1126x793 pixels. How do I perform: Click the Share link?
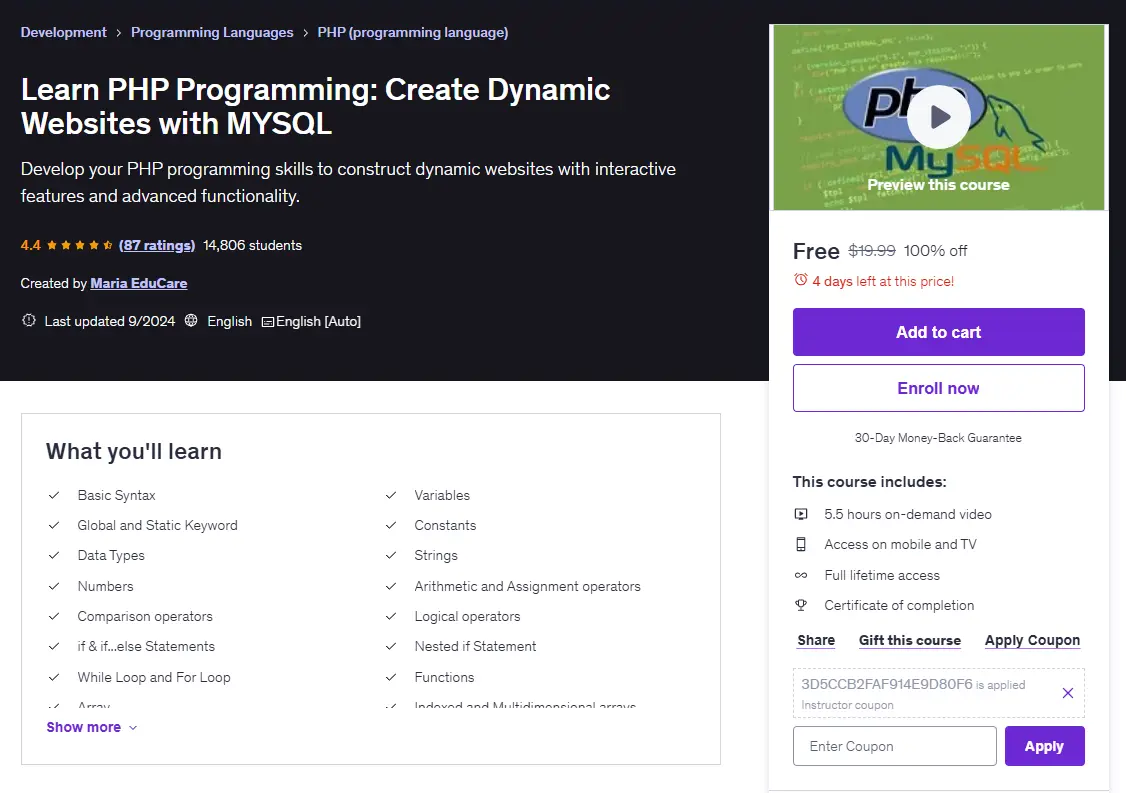816,640
